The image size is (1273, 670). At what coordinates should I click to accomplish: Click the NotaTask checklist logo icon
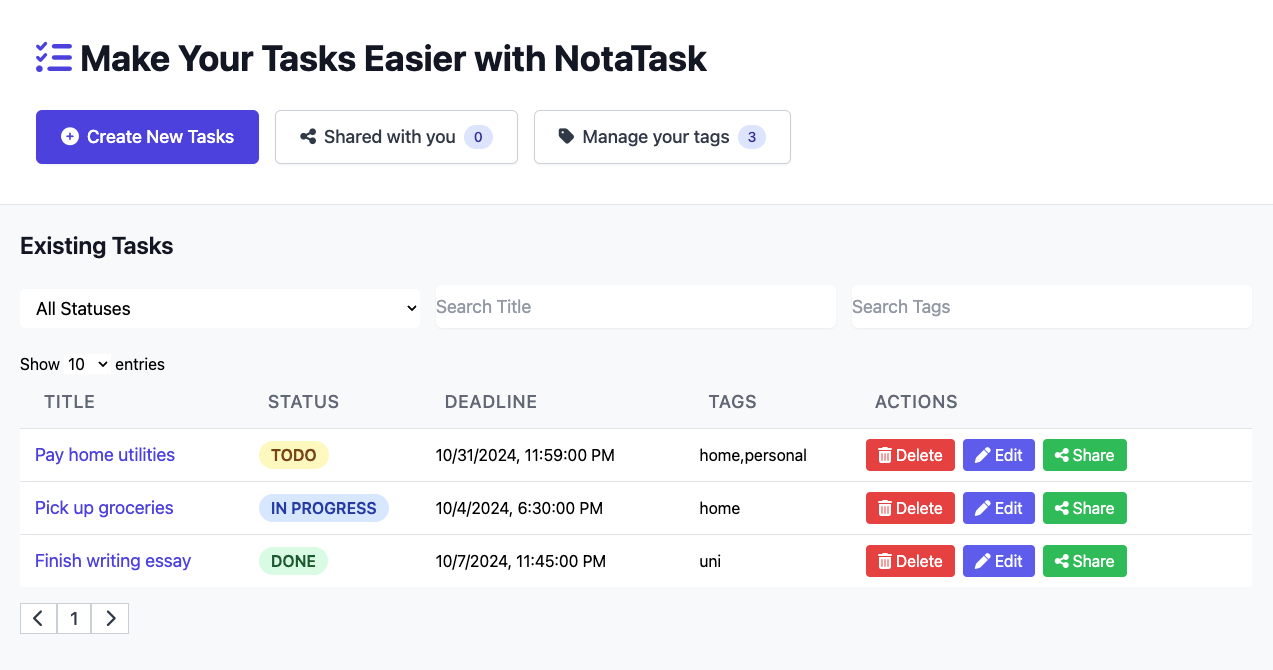point(54,58)
